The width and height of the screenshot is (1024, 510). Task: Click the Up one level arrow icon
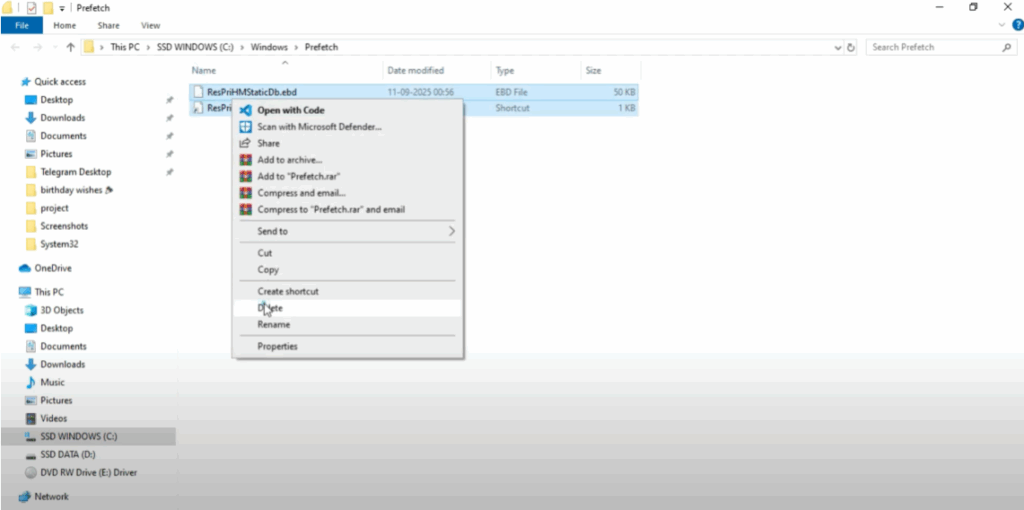70,47
